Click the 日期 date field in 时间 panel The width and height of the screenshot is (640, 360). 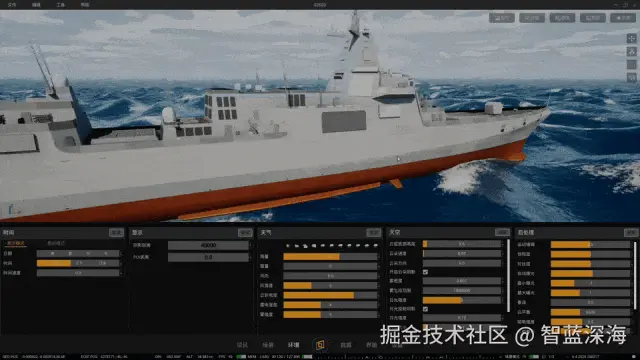coord(78,253)
